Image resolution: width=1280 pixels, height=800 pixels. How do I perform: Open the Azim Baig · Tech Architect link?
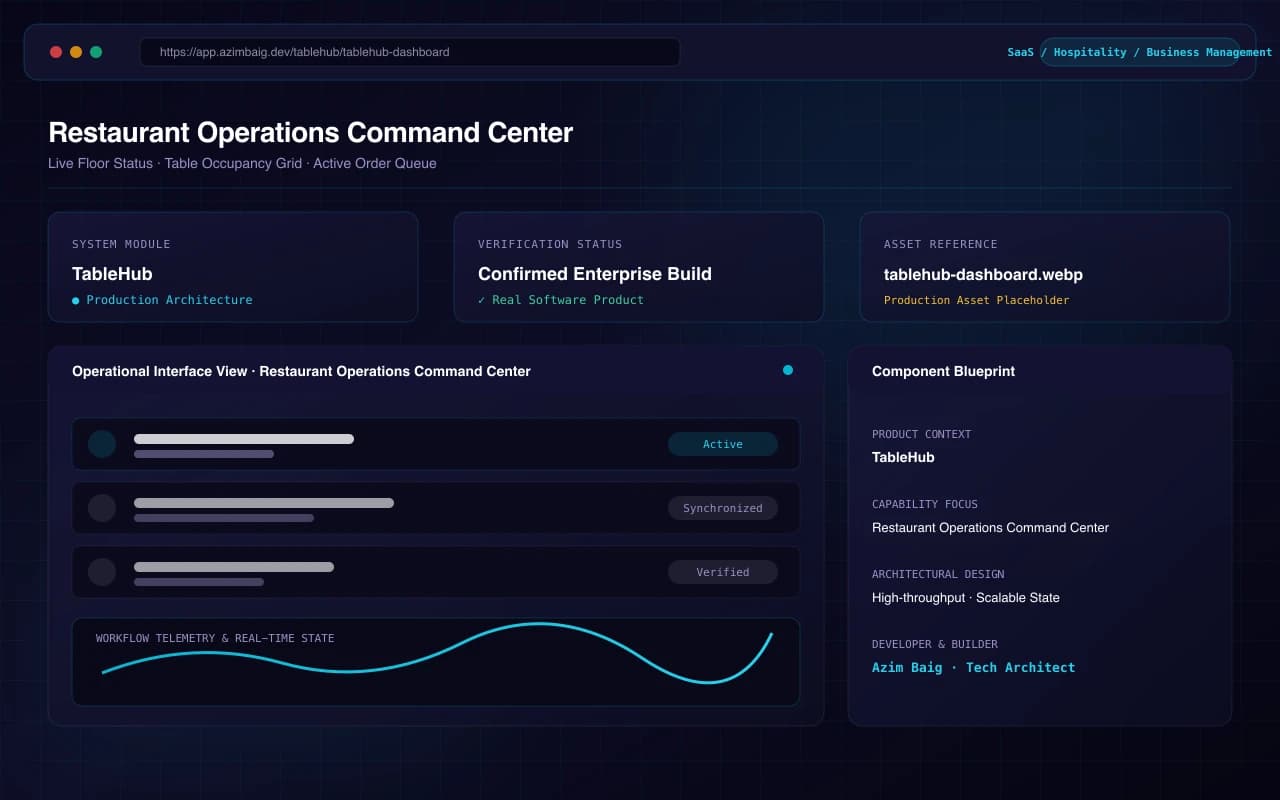973,667
